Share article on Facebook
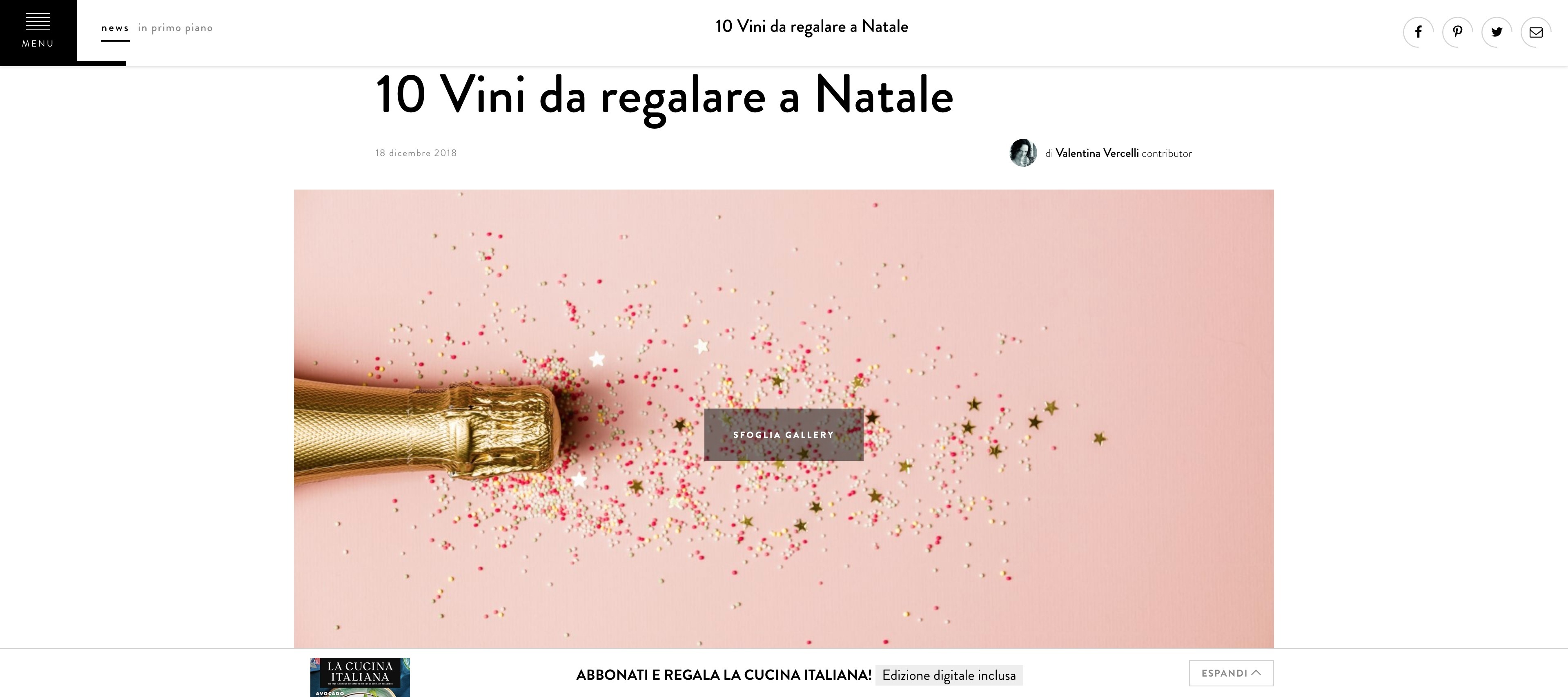The image size is (1568, 697). coord(1418,32)
